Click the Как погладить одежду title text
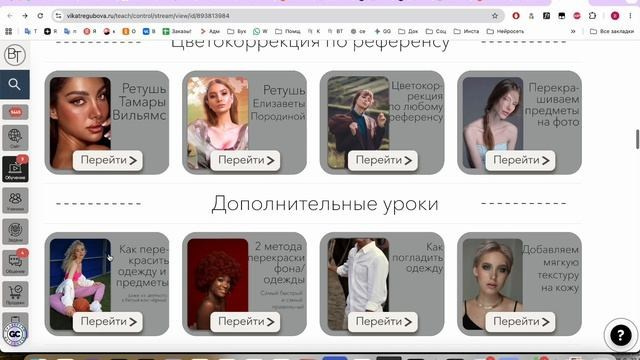 point(418,258)
